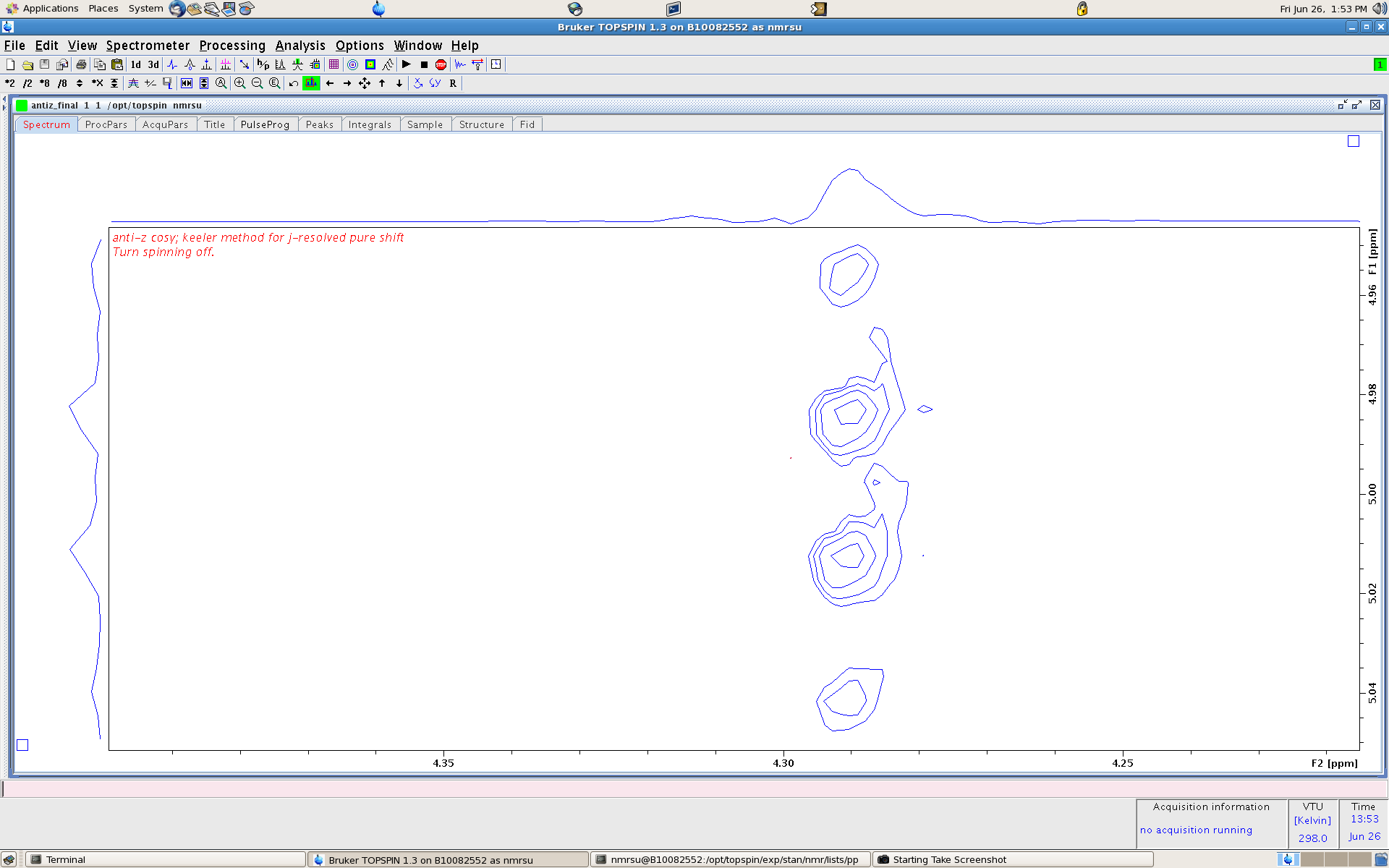
Task: Switch to oblique view display icon
Action: pos(388,64)
